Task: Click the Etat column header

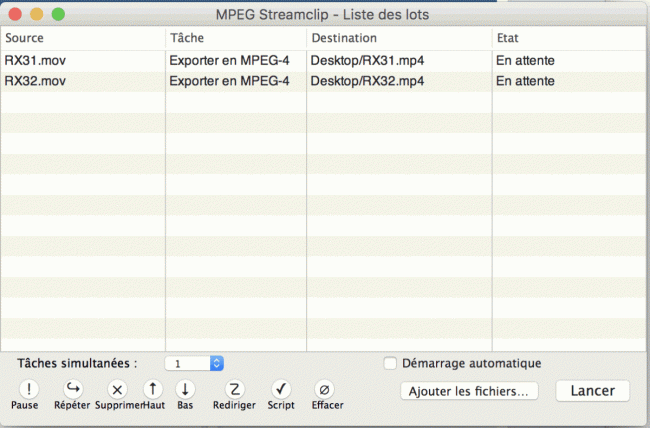Action: click(571, 38)
